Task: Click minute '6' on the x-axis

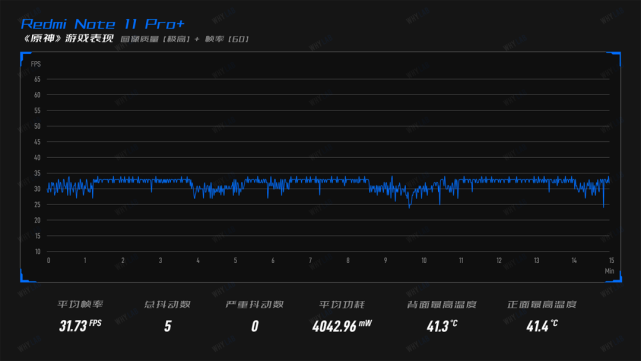Action: pos(273,260)
